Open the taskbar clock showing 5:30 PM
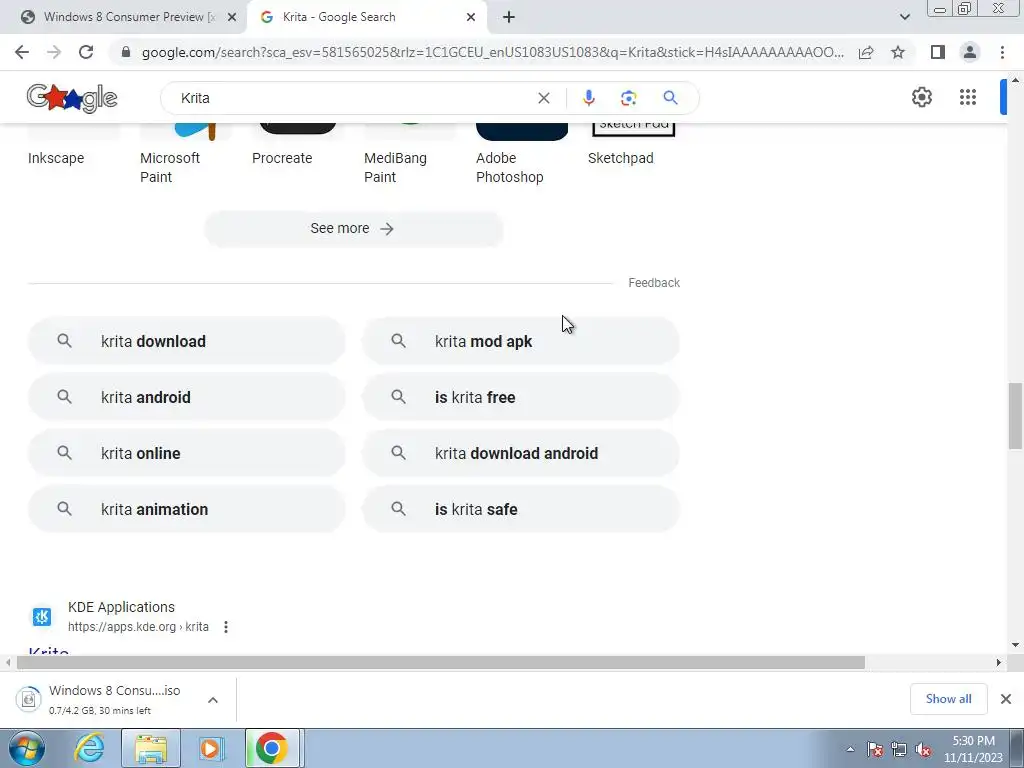 (x=973, y=749)
